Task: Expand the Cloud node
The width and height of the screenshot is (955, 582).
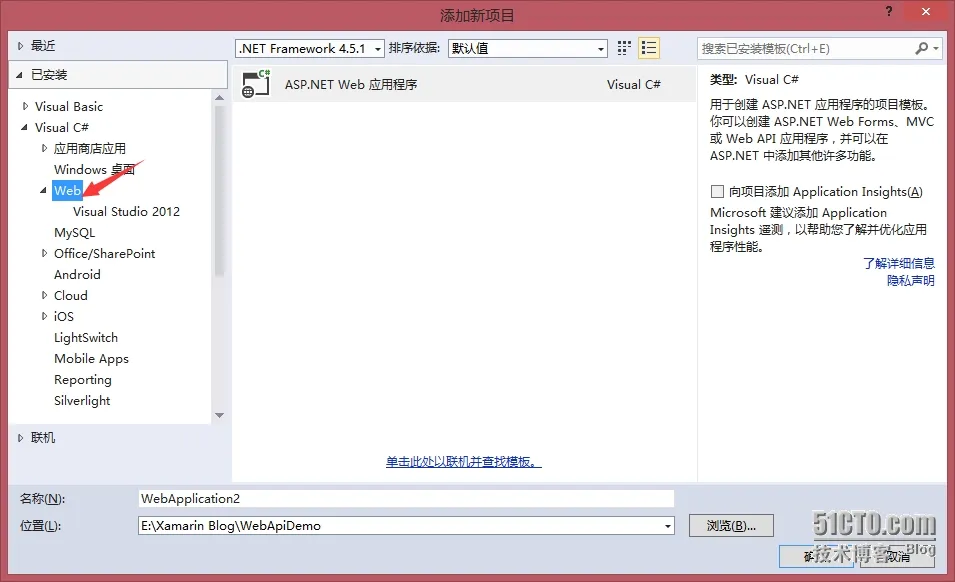Action: (x=44, y=295)
